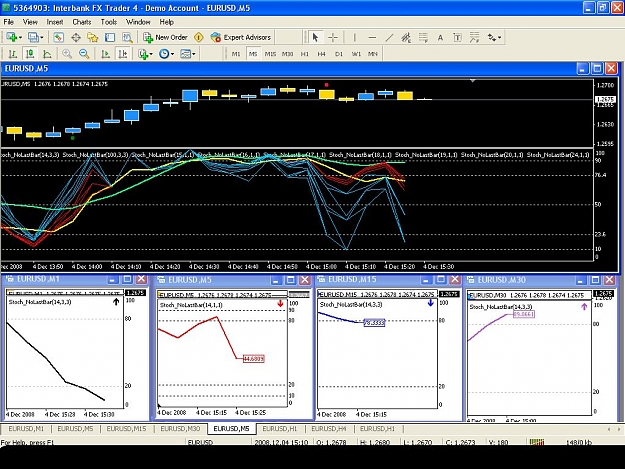This screenshot has height=469, width=625.
Task: Click status bar date 2008.12.04 15:10
Action: [281, 442]
